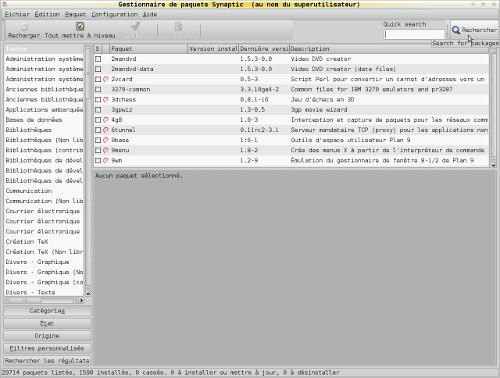Sort by Dernière version column header
Screen dimensions: 500x378
tap(264, 49)
